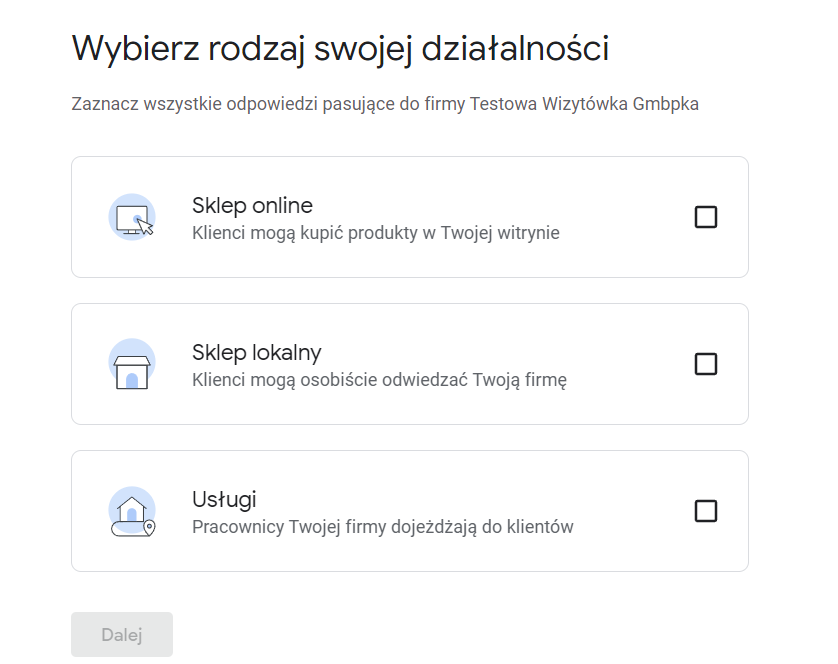Image resolution: width=838 pixels, height=664 pixels.
Task: Click 'Klienci mogą kupić produkty' description
Action: [x=376, y=233]
